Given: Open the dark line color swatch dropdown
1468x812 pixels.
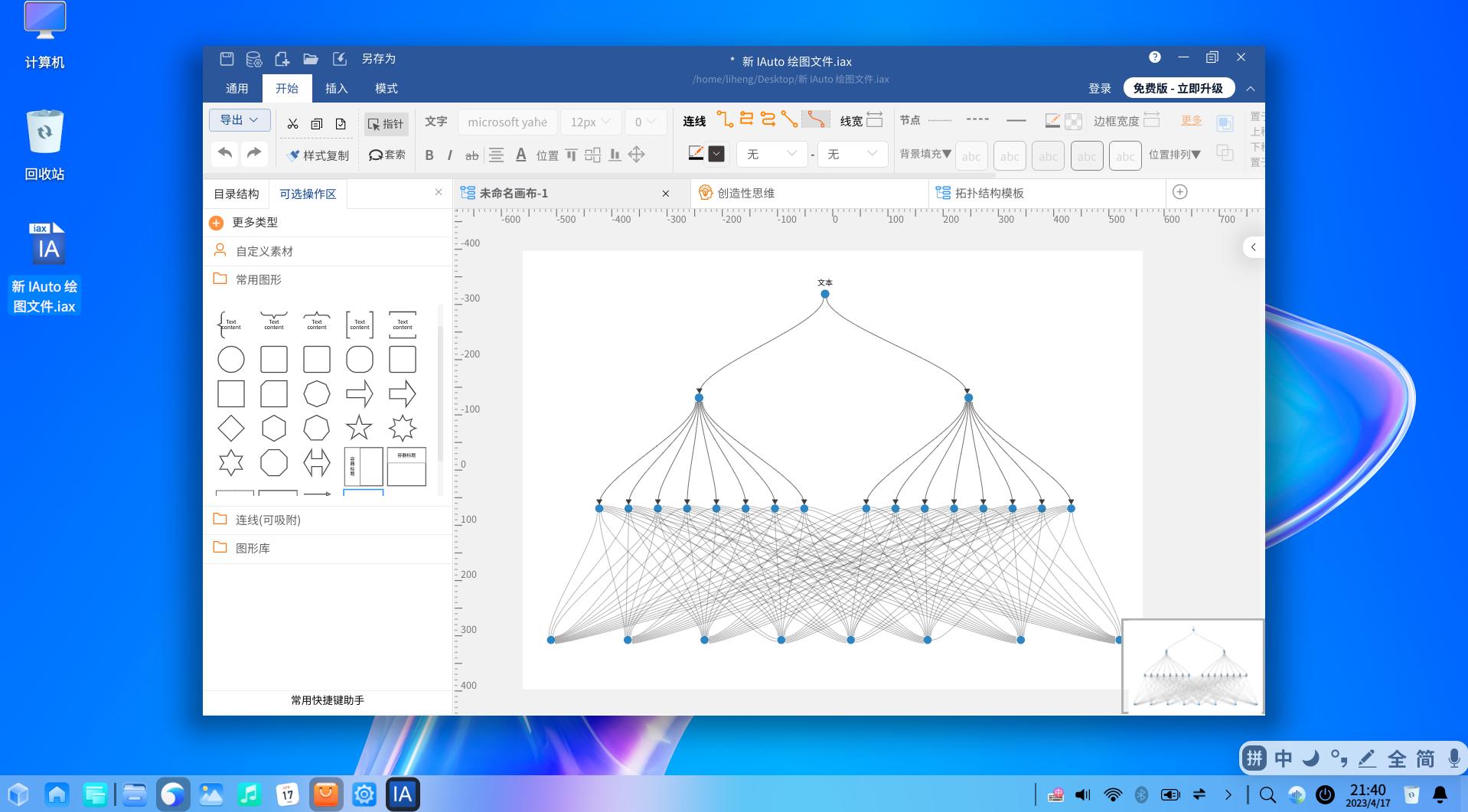Looking at the screenshot, I should (x=716, y=154).
